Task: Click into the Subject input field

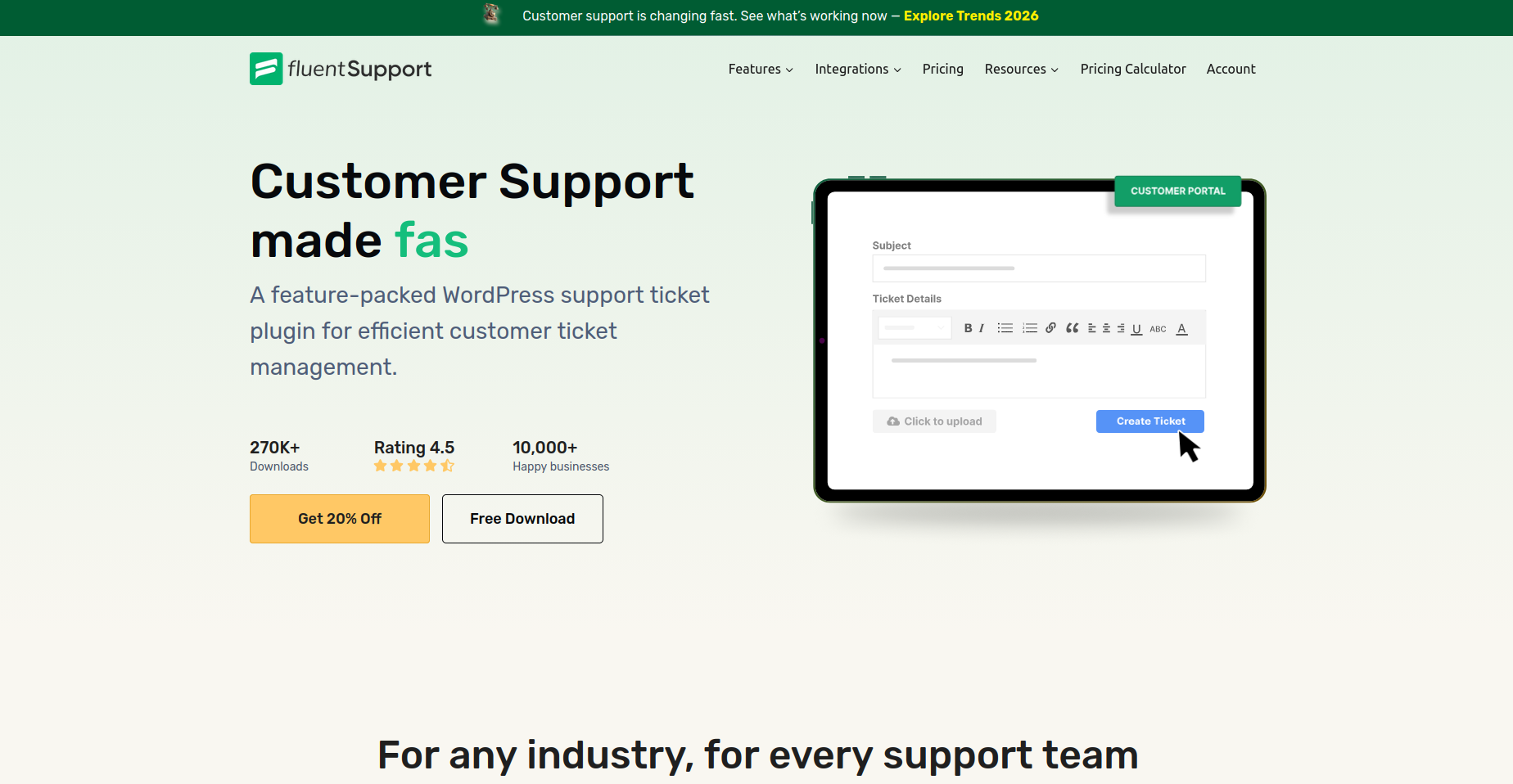Action: tap(1039, 268)
